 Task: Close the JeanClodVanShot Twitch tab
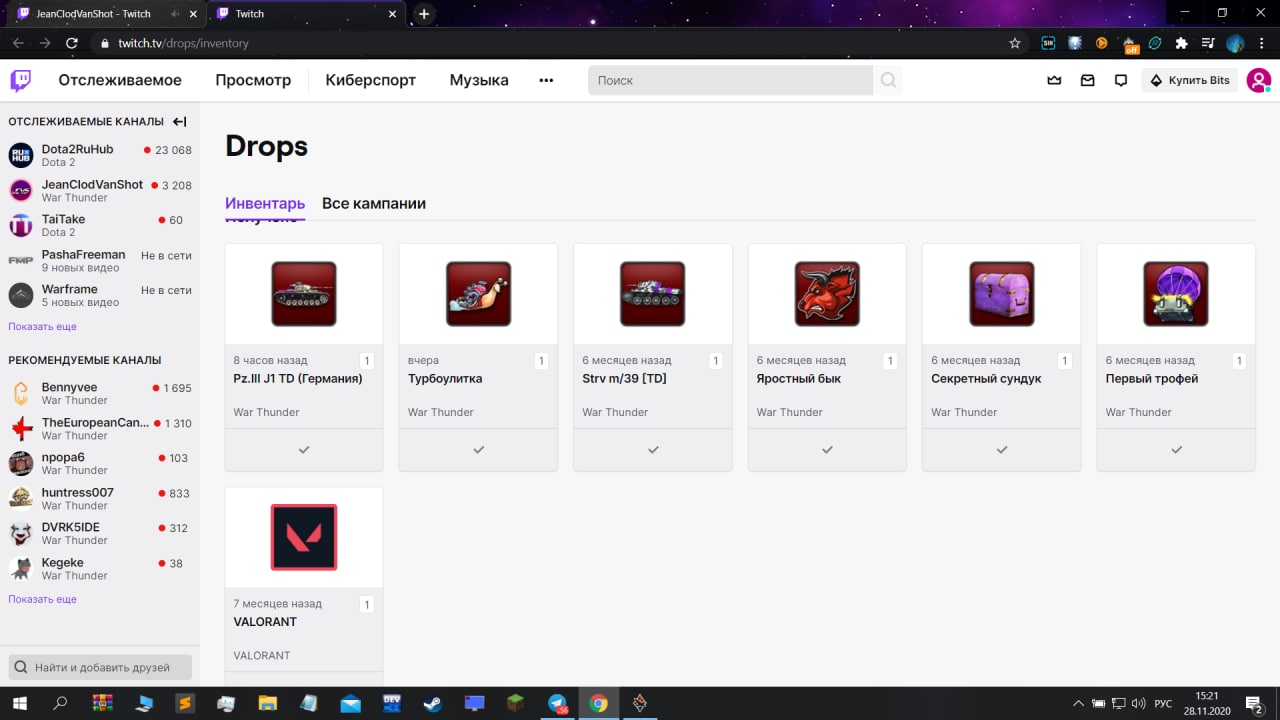pyautogui.click(x=192, y=14)
